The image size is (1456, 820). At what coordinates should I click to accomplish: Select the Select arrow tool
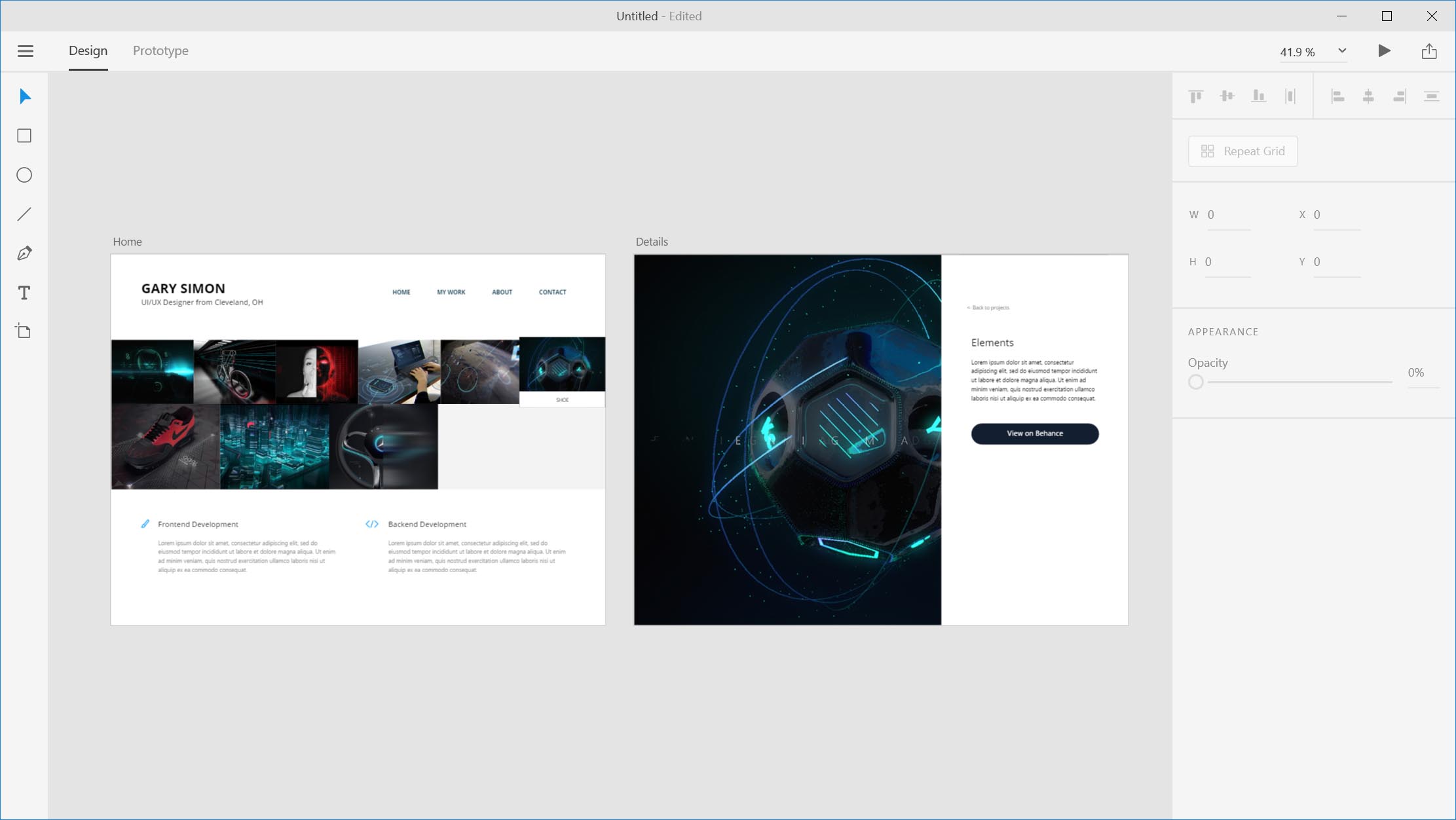click(24, 97)
